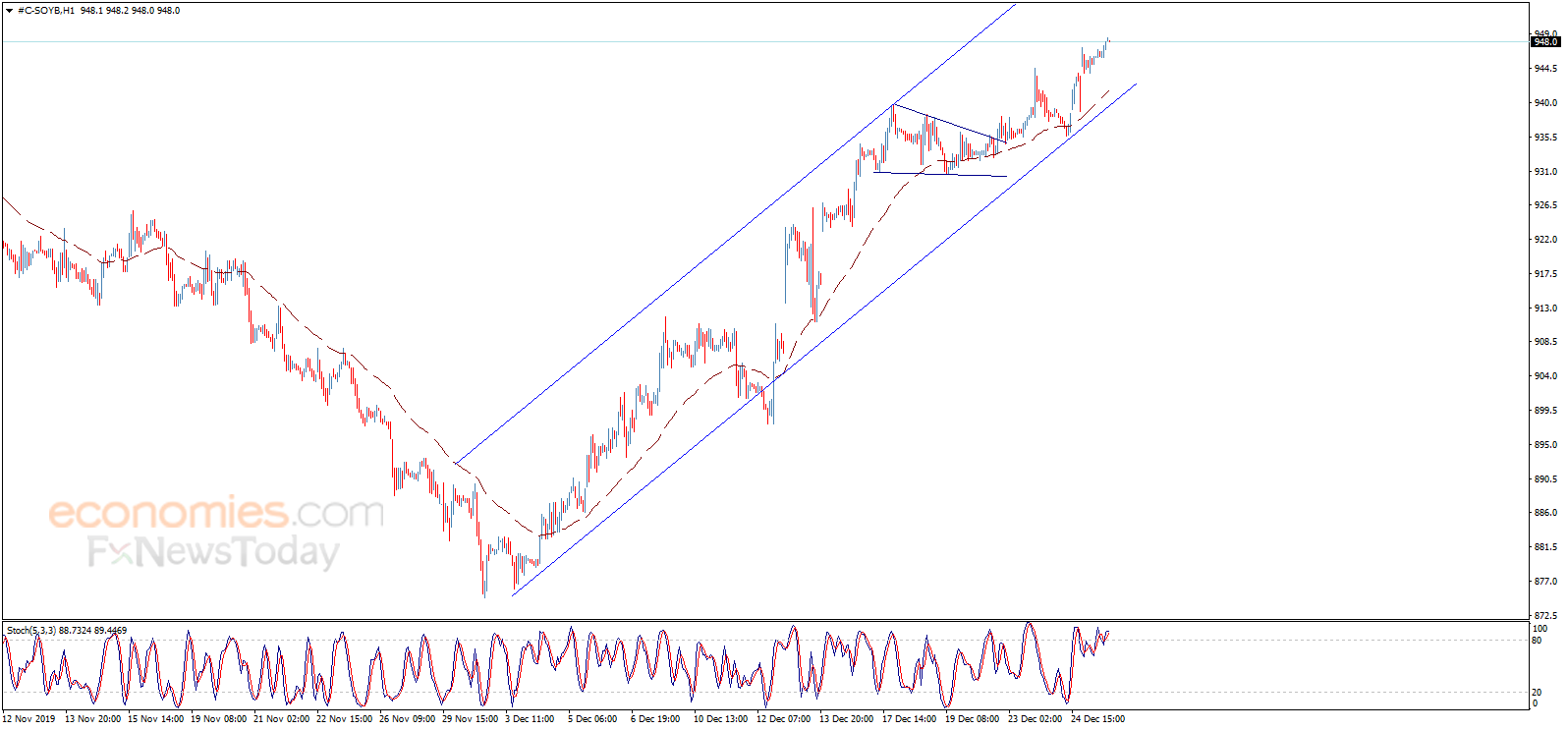Click the 944.5 price axis label
Image resolution: width=1568 pixels, height=730 pixels.
click(1546, 69)
